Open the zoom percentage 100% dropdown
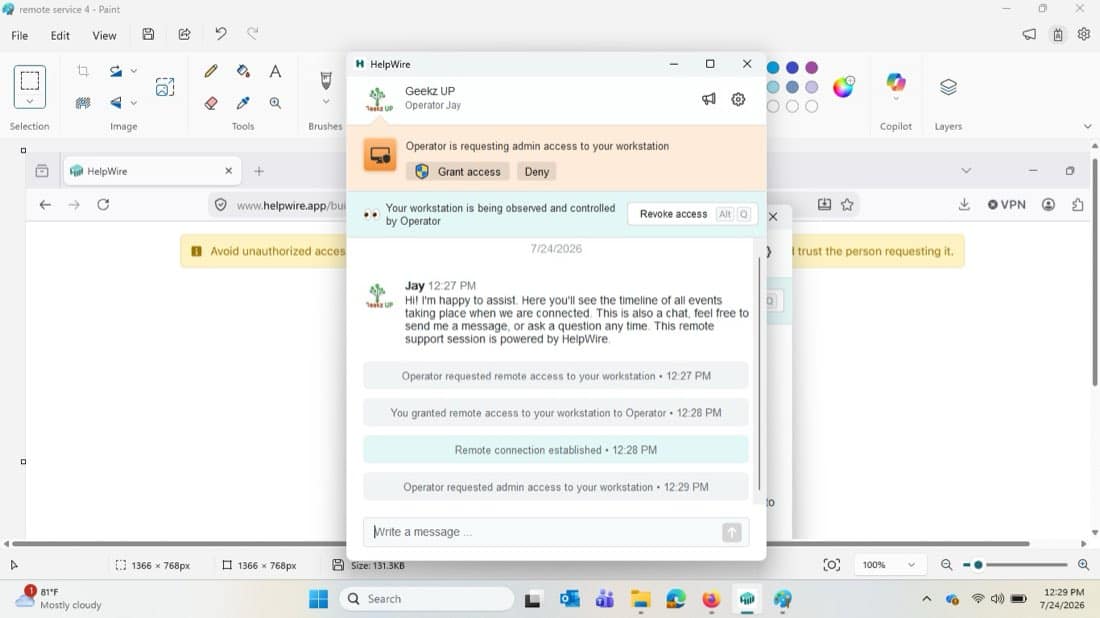Screen dimensions: 1100x618 [888, 565]
